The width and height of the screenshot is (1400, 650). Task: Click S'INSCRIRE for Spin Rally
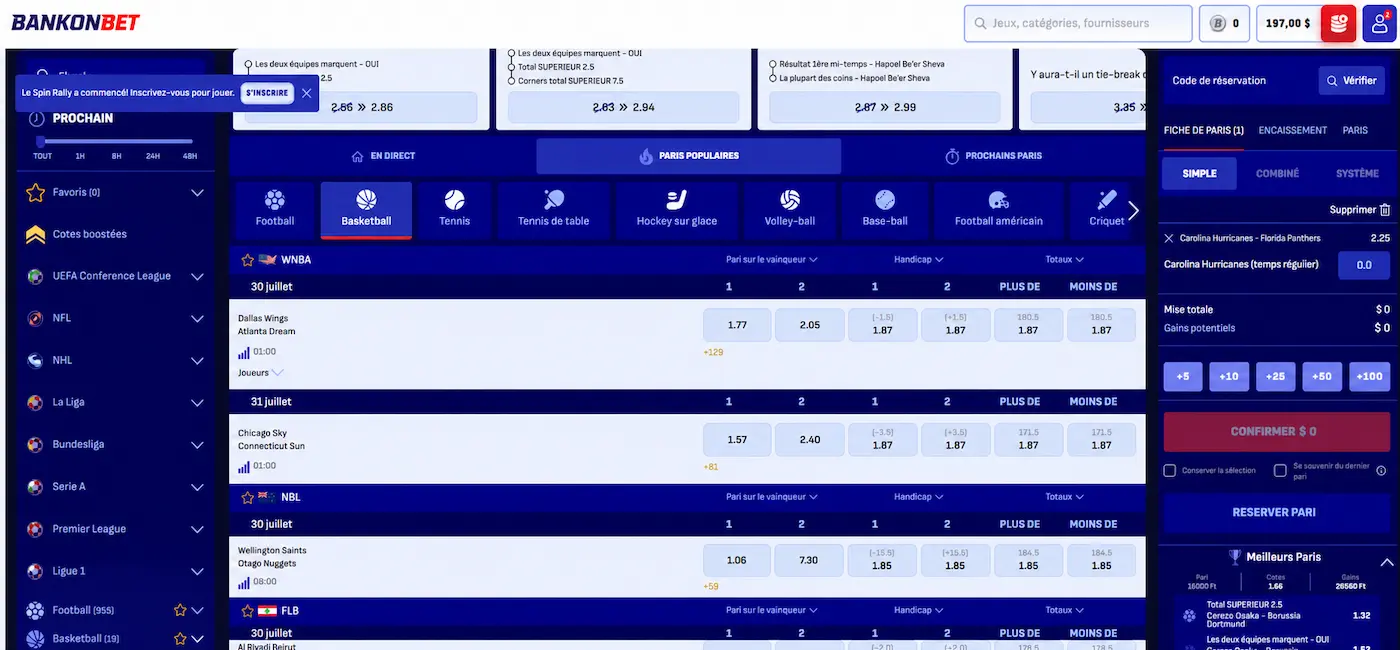(x=267, y=93)
